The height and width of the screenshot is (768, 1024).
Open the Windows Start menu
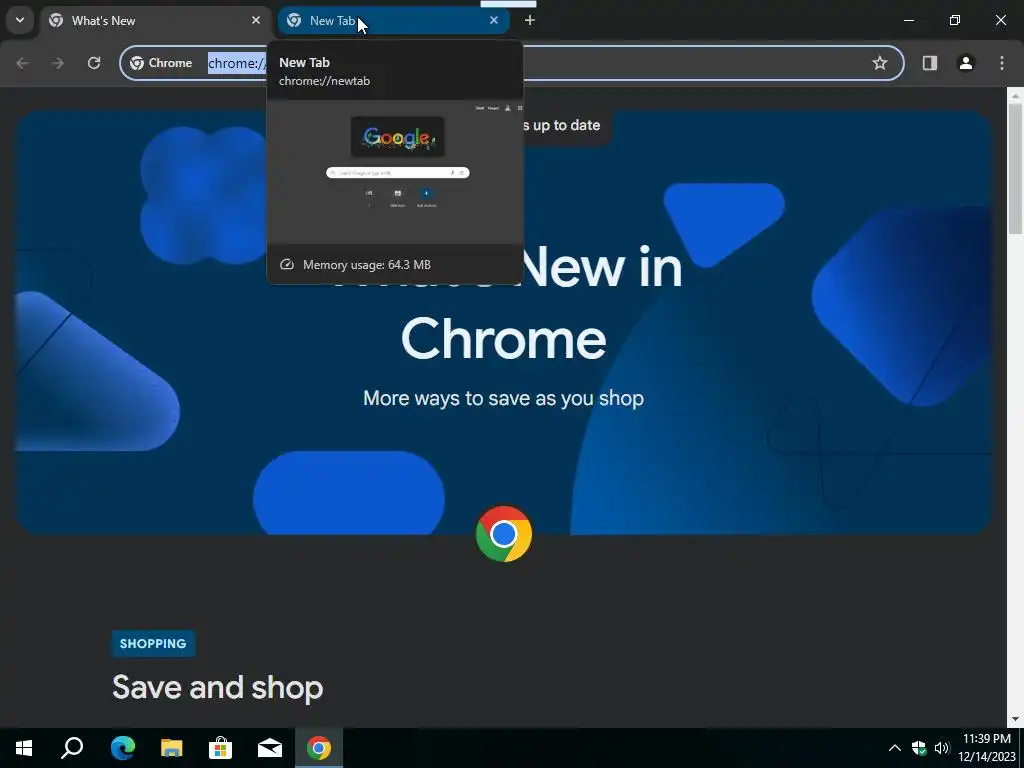tap(24, 748)
